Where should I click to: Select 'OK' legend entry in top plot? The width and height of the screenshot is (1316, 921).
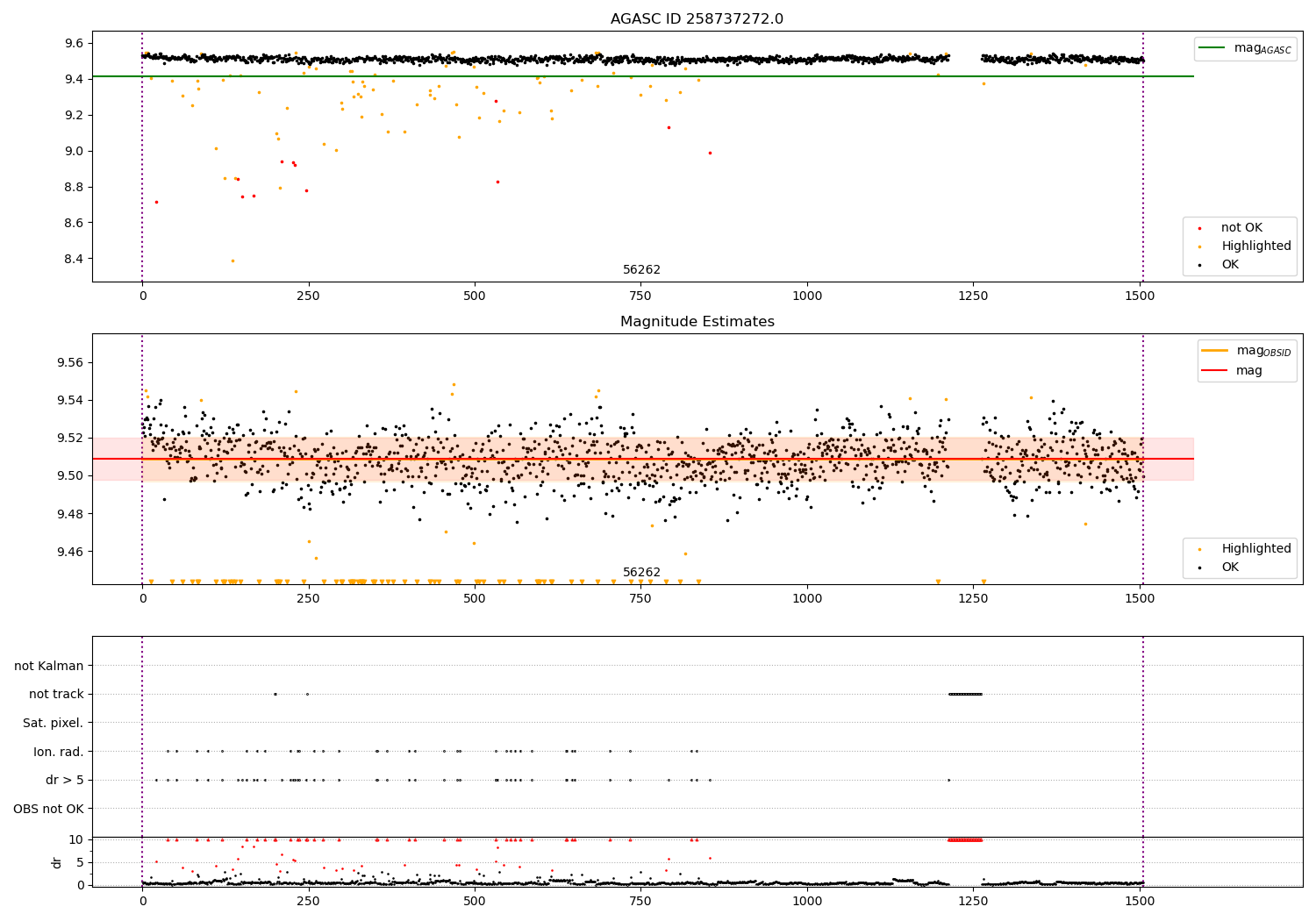(x=1230, y=265)
